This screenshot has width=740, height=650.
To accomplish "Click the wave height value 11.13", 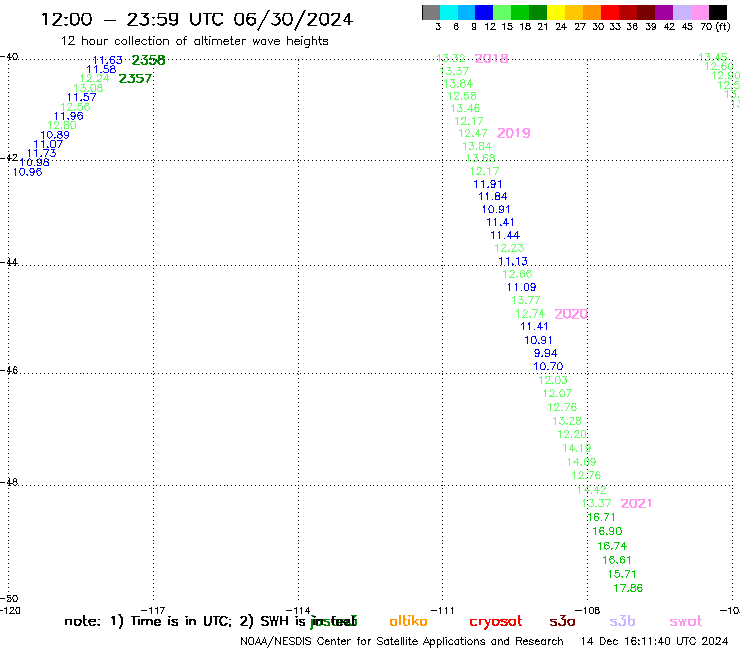I will pyautogui.click(x=513, y=261).
